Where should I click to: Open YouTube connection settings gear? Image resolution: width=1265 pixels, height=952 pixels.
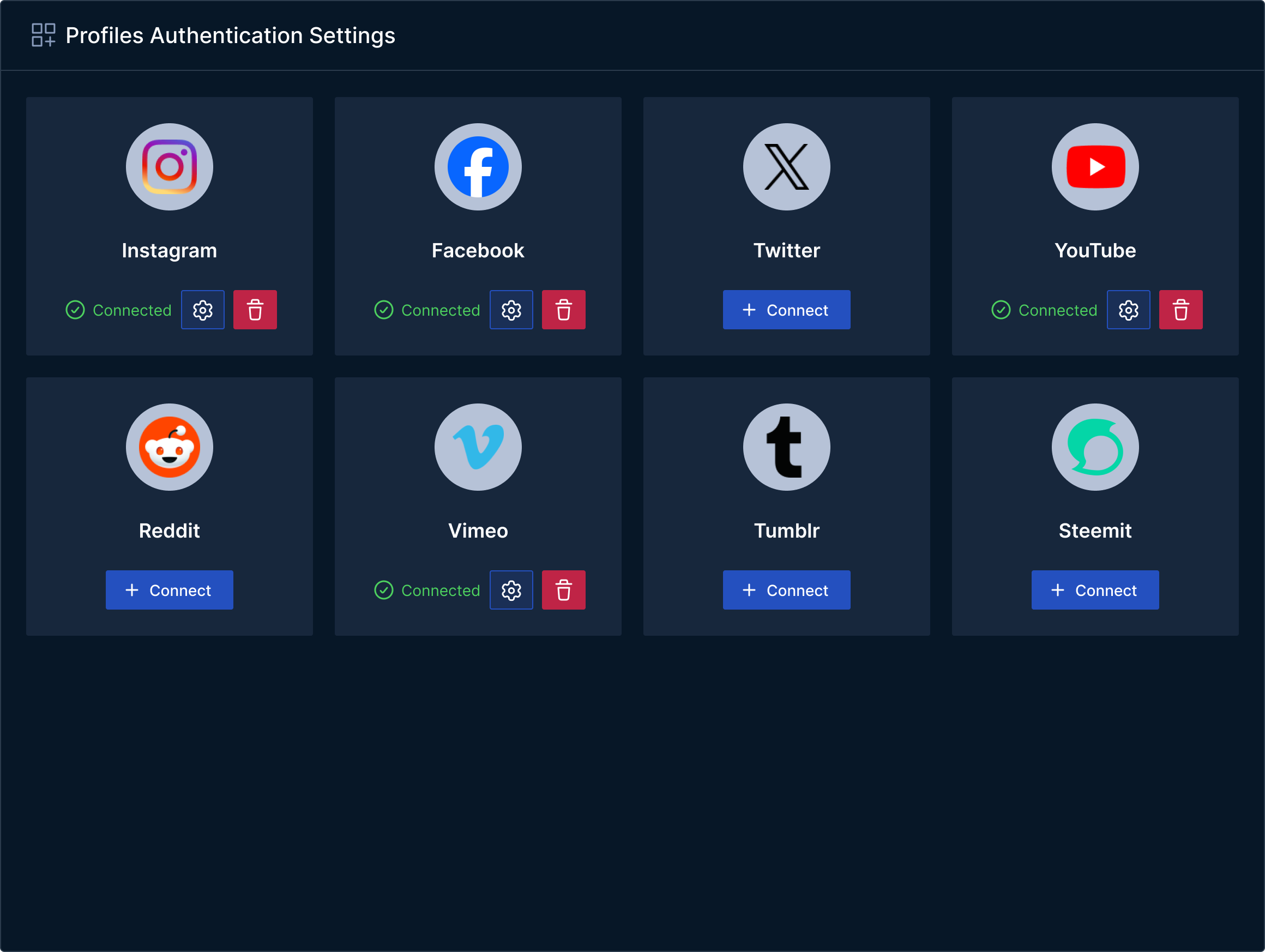1128,310
